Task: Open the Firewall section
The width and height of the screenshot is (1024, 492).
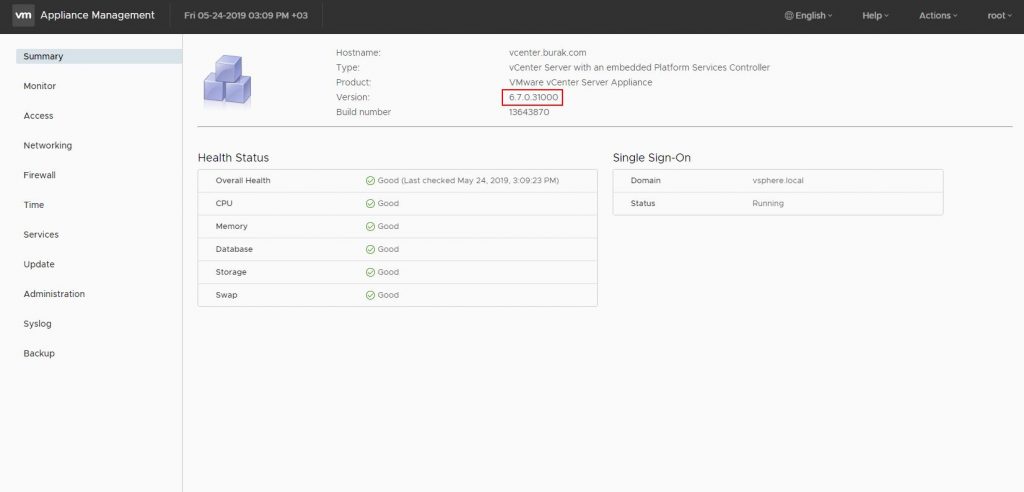Action: tap(39, 175)
